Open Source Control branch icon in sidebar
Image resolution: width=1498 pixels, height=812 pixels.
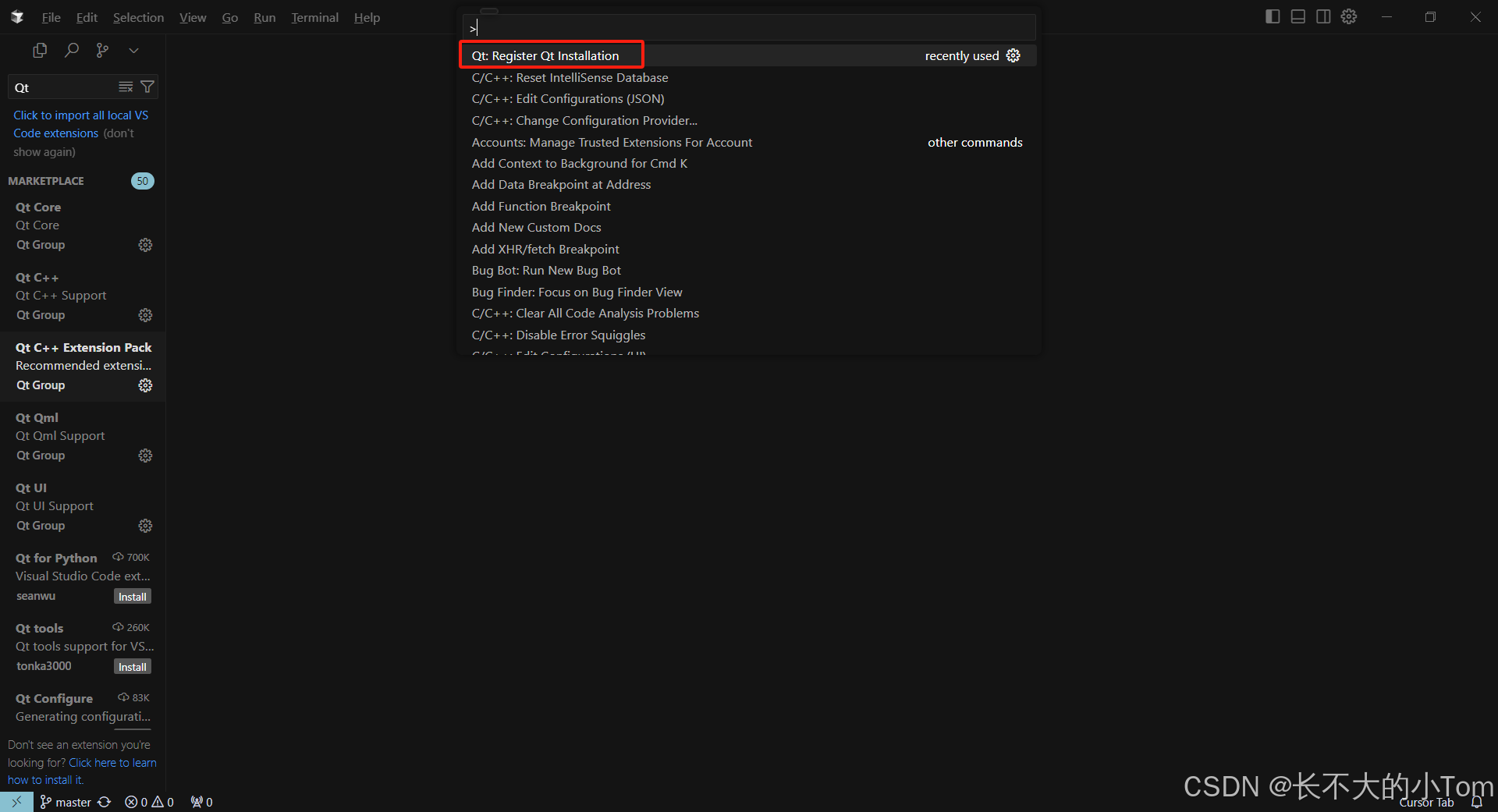[x=102, y=50]
